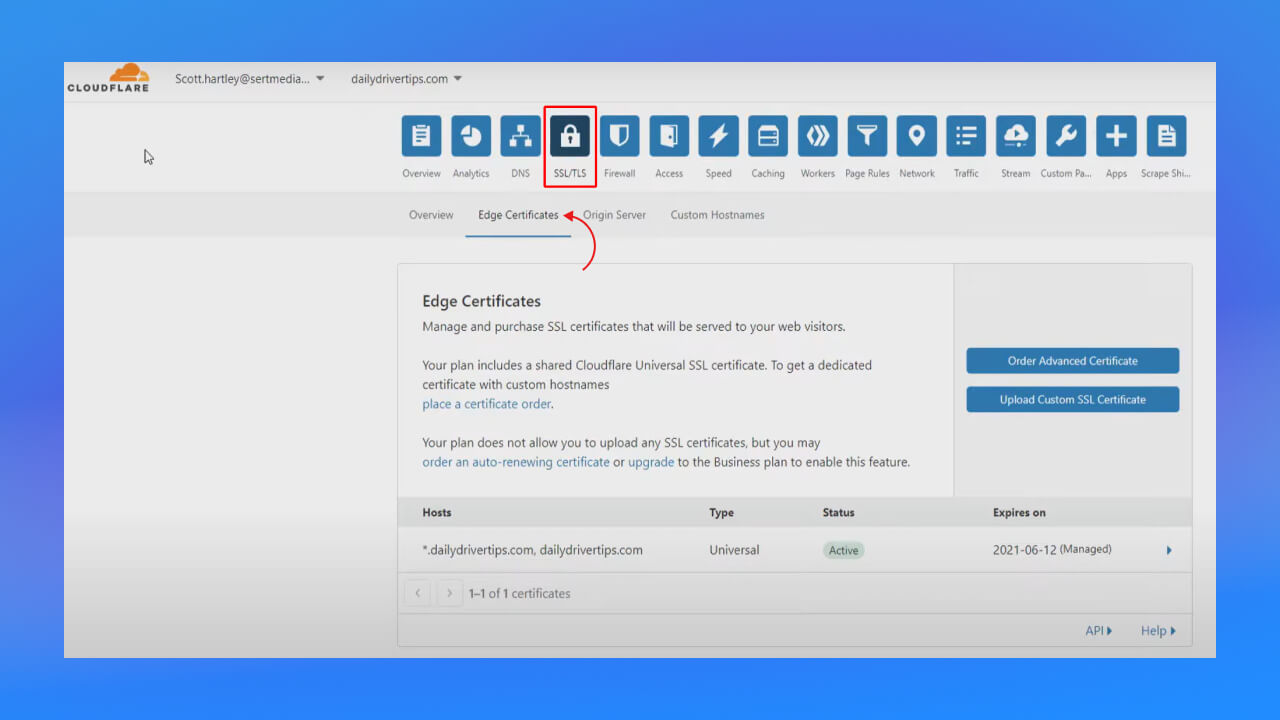Open the Apps plus icon
Viewport: 1280px width, 720px height.
click(1116, 136)
